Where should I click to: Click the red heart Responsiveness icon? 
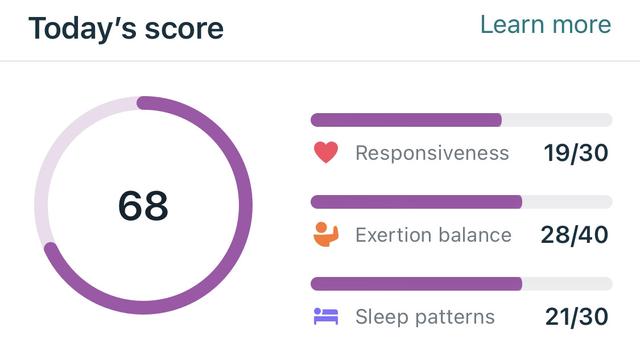(326, 153)
